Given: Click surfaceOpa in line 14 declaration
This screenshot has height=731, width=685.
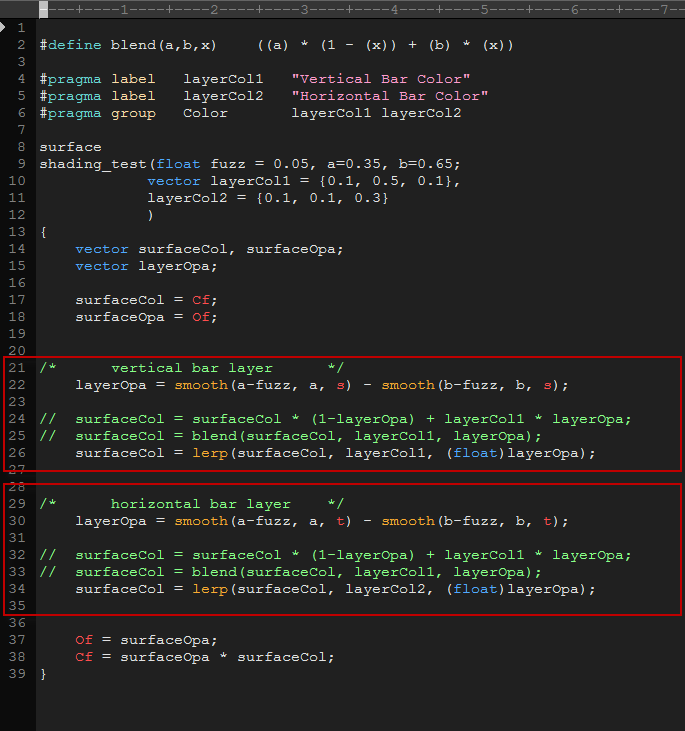Looking at the screenshot, I should coord(291,249).
